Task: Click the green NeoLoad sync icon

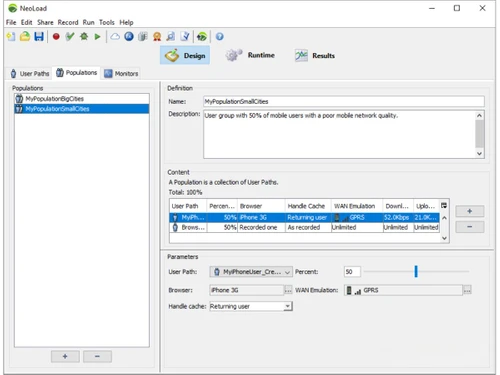Action: click(x=202, y=36)
